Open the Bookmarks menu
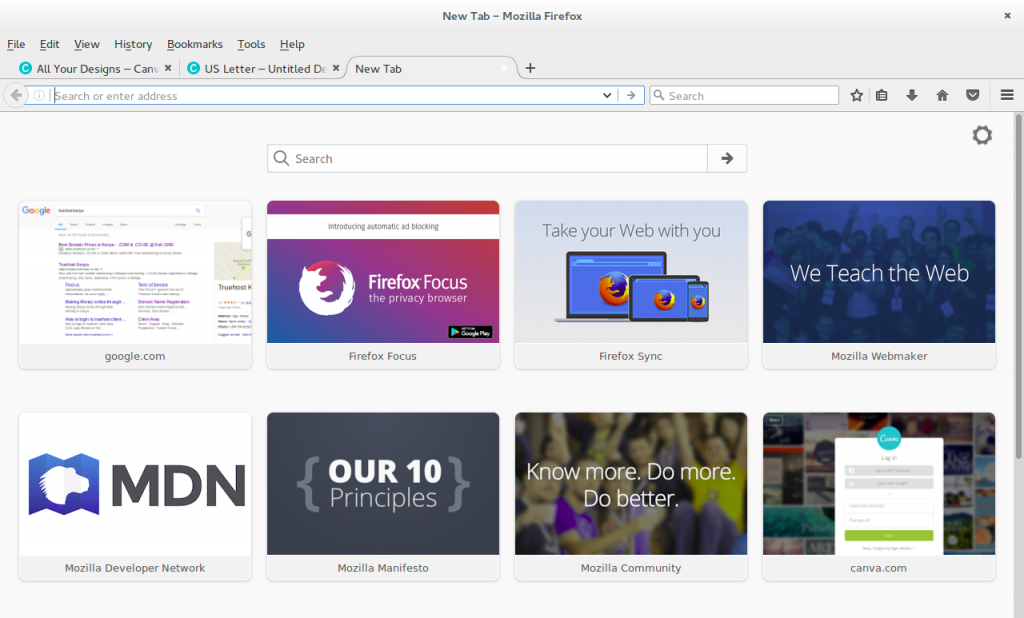This screenshot has width=1024, height=618. click(194, 44)
